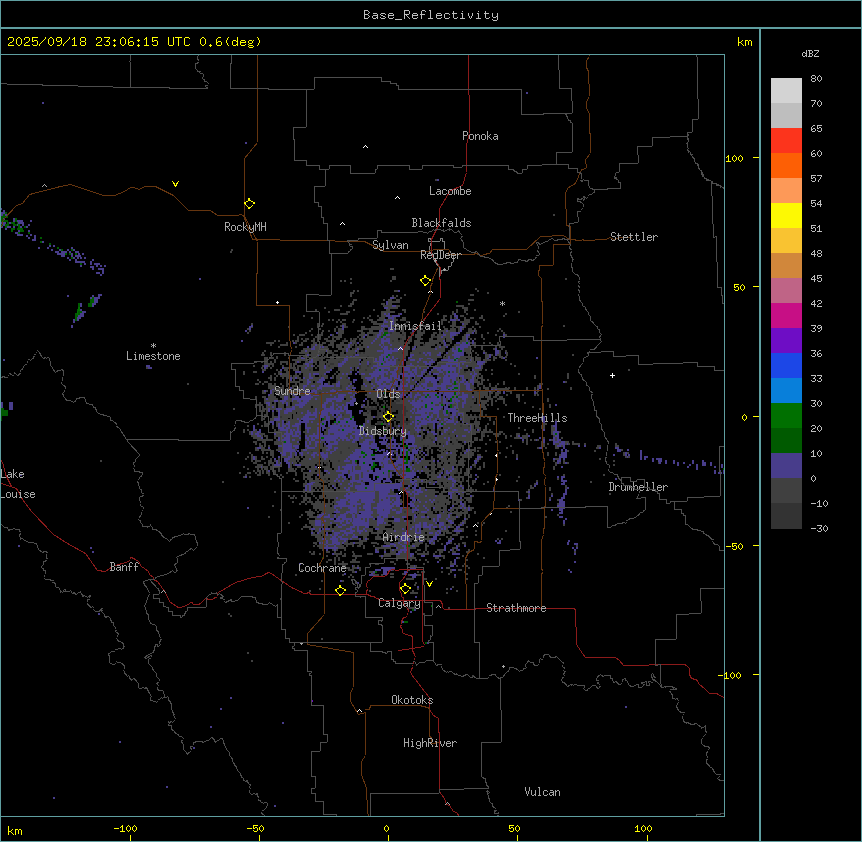Click the yellow diamond marker below Cochrane
This screenshot has height=842, width=862.
[x=341, y=590]
